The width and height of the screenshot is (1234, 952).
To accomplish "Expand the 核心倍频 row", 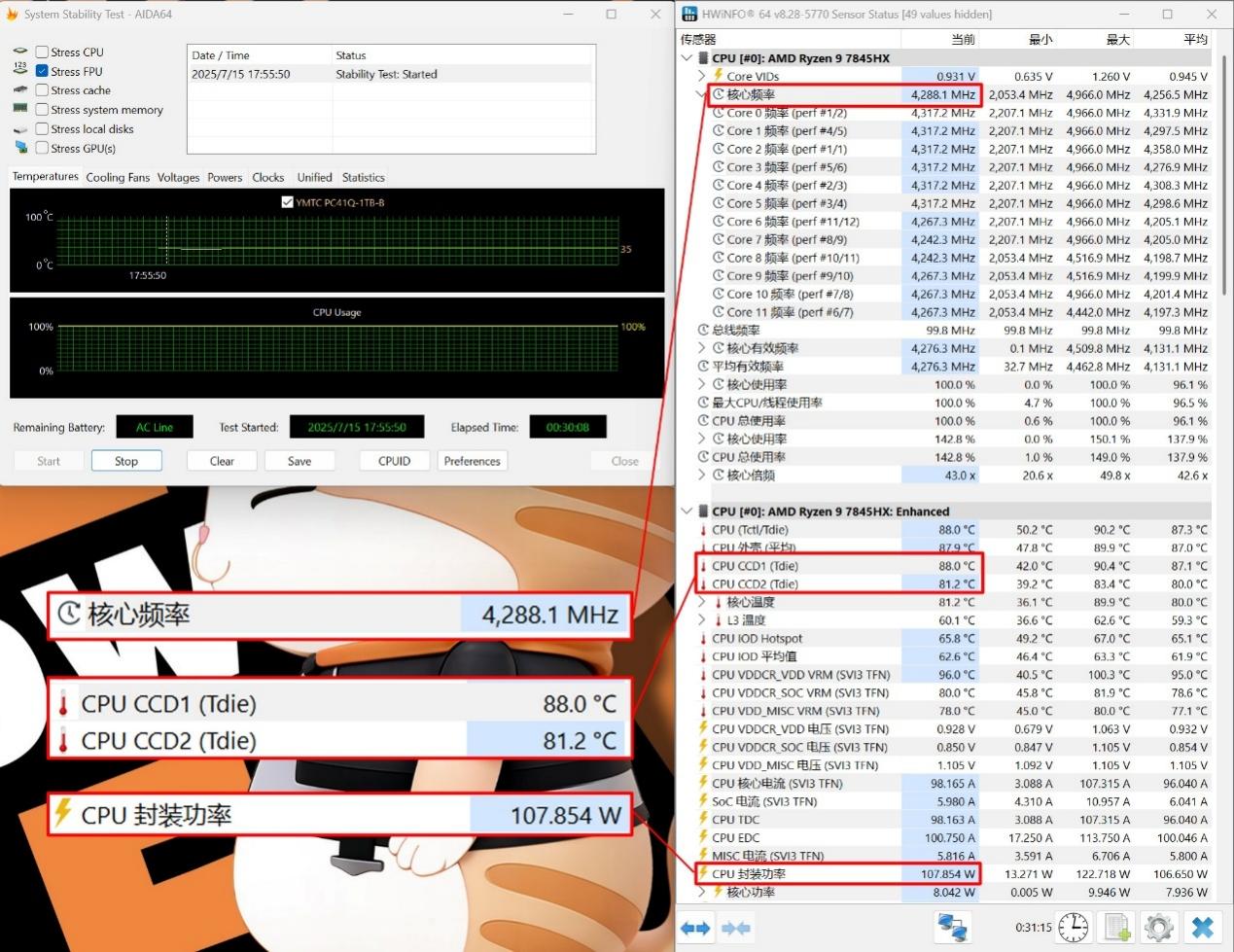I will pyautogui.click(x=702, y=476).
